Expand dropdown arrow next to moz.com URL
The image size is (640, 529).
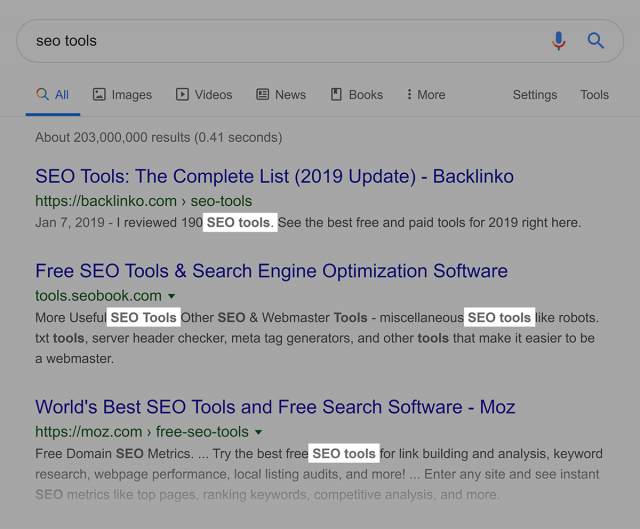click(258, 432)
